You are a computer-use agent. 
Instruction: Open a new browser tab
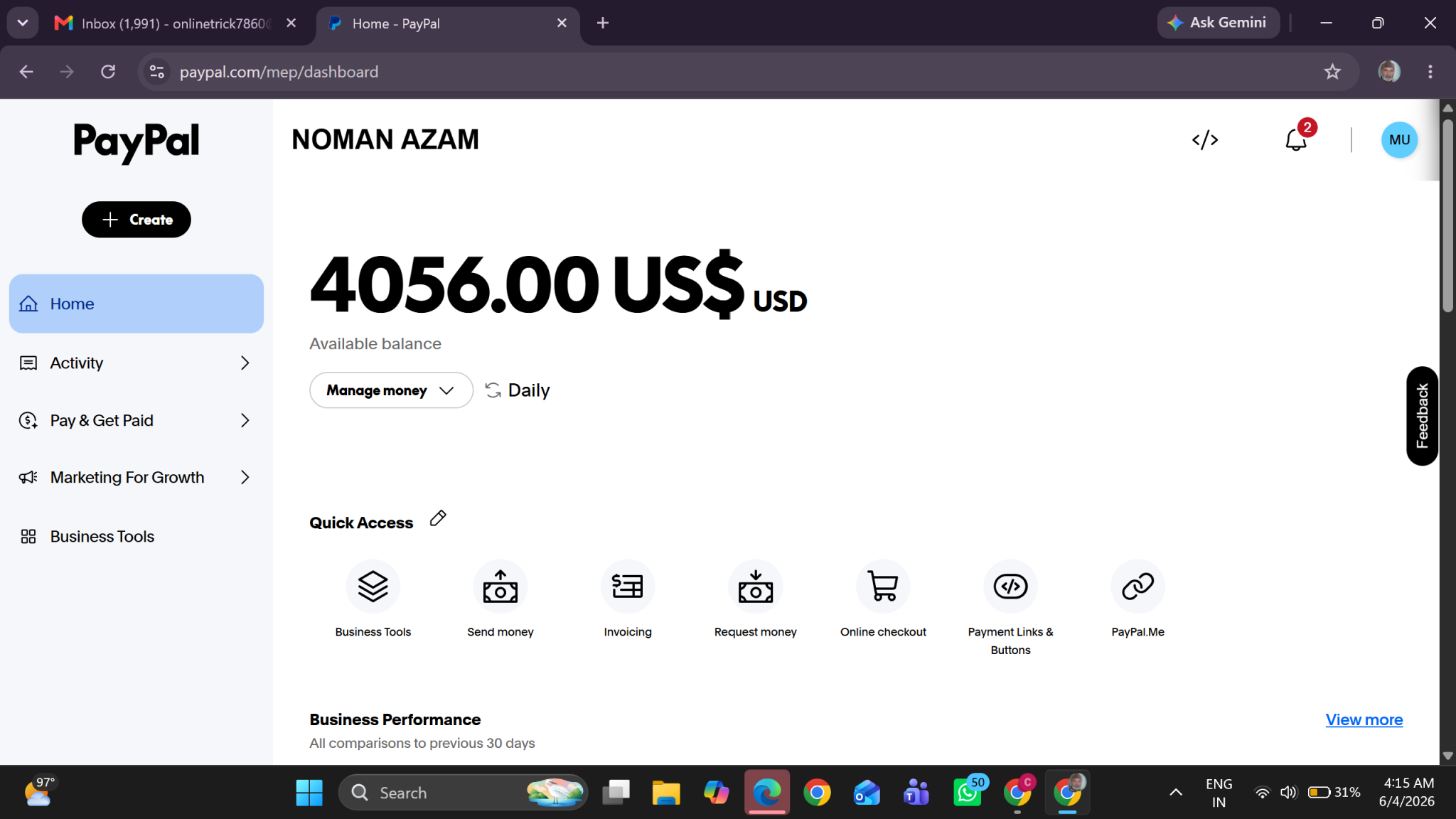(x=603, y=23)
